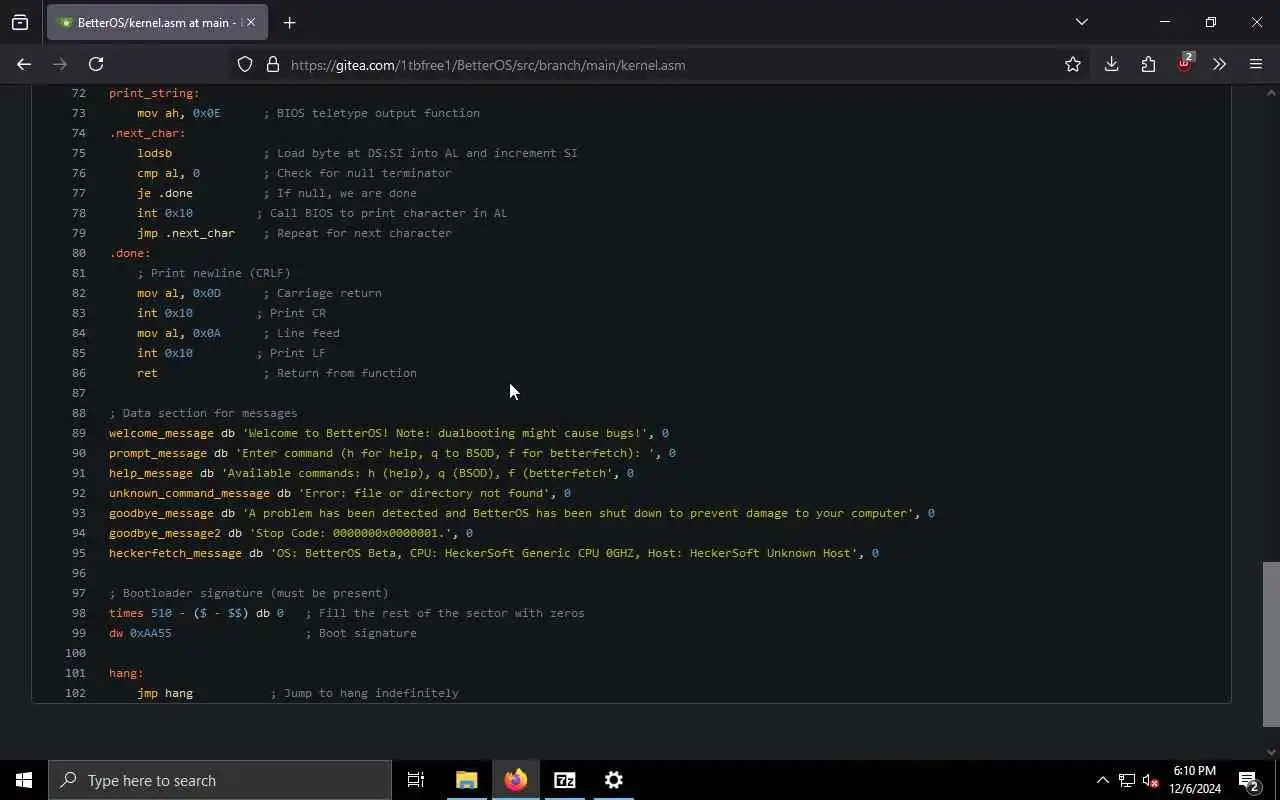Click line number 99
Screen dimensions: 1280x800
[79, 633]
